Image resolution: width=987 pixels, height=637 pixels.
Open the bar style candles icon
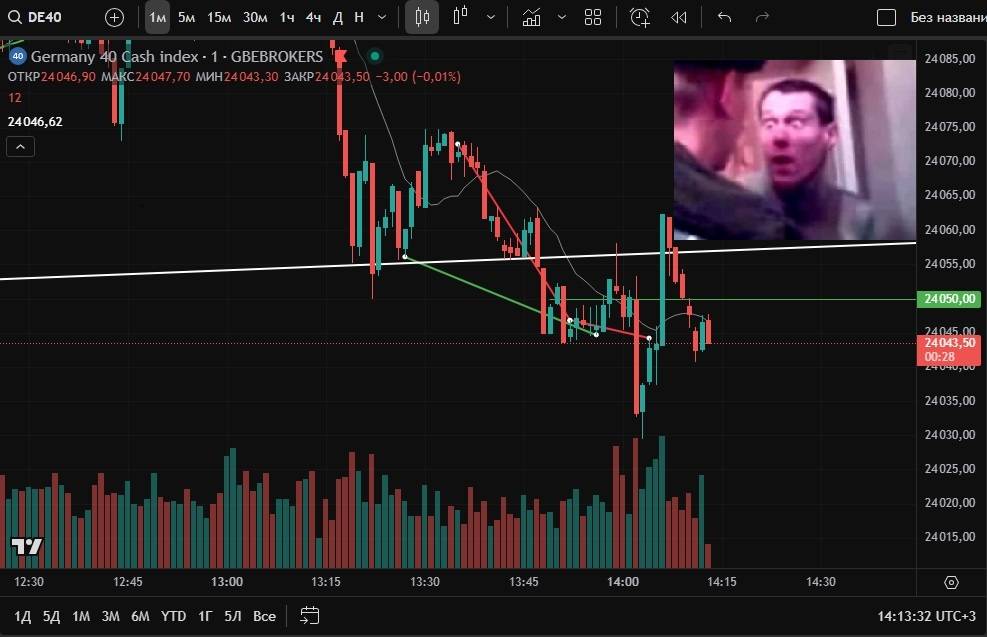422,17
